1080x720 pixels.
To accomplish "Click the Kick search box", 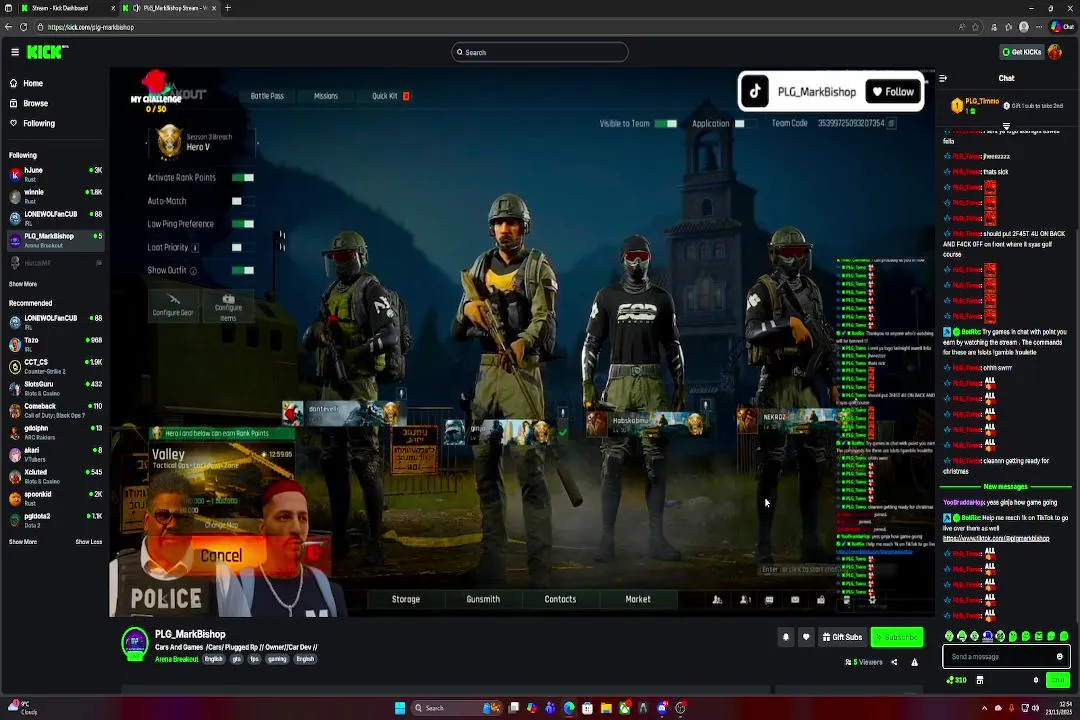I will point(539,52).
